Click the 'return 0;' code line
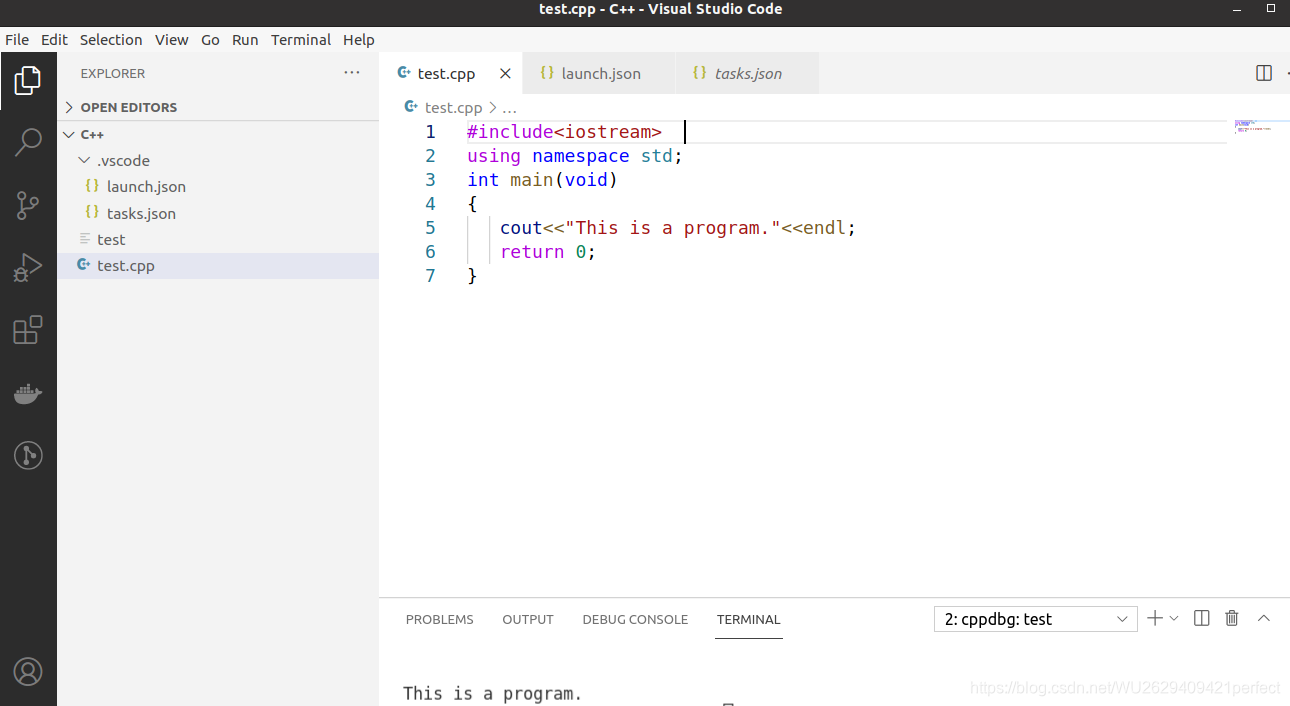The image size is (1290, 706). 548,252
